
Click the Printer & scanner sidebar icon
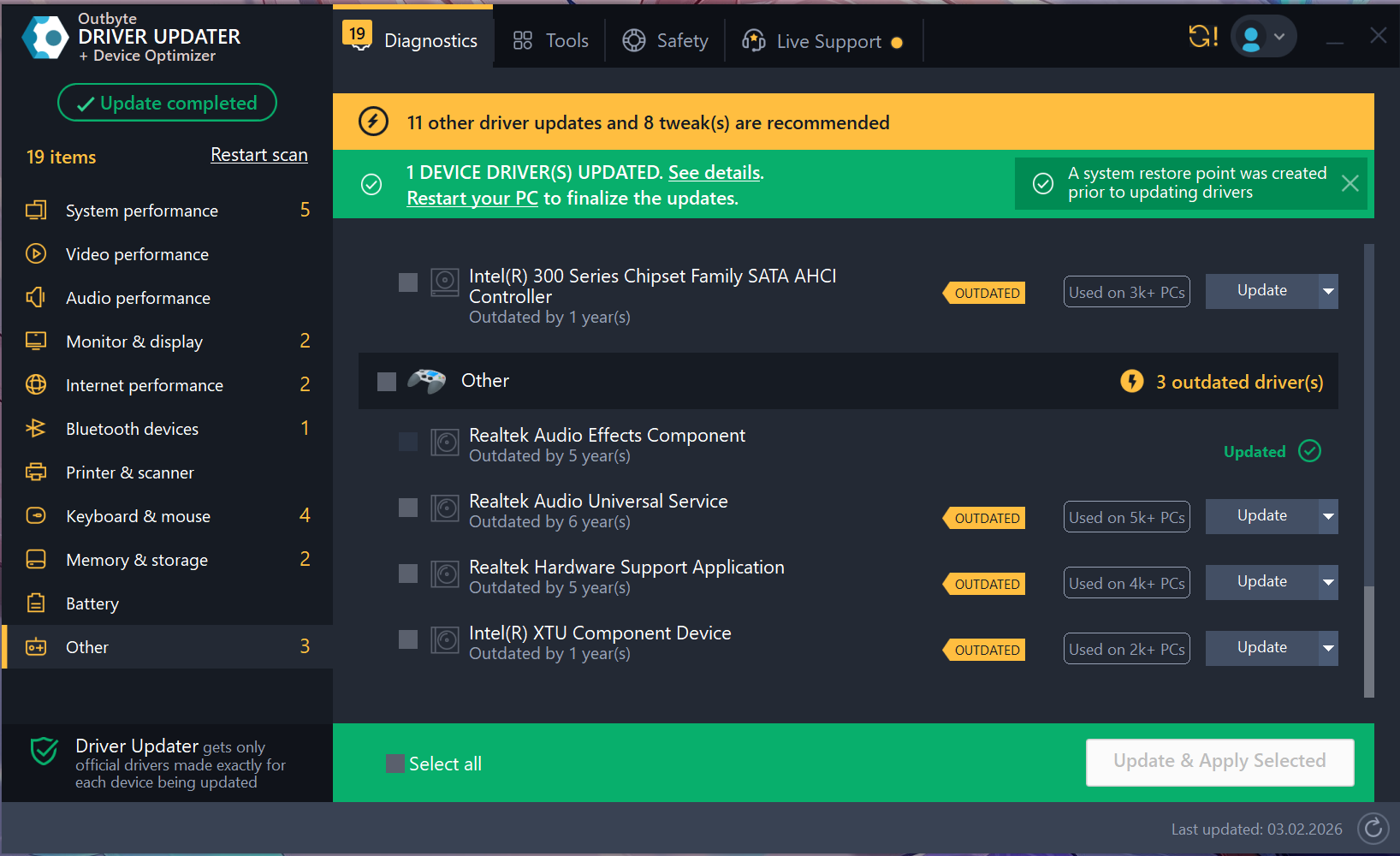point(36,473)
